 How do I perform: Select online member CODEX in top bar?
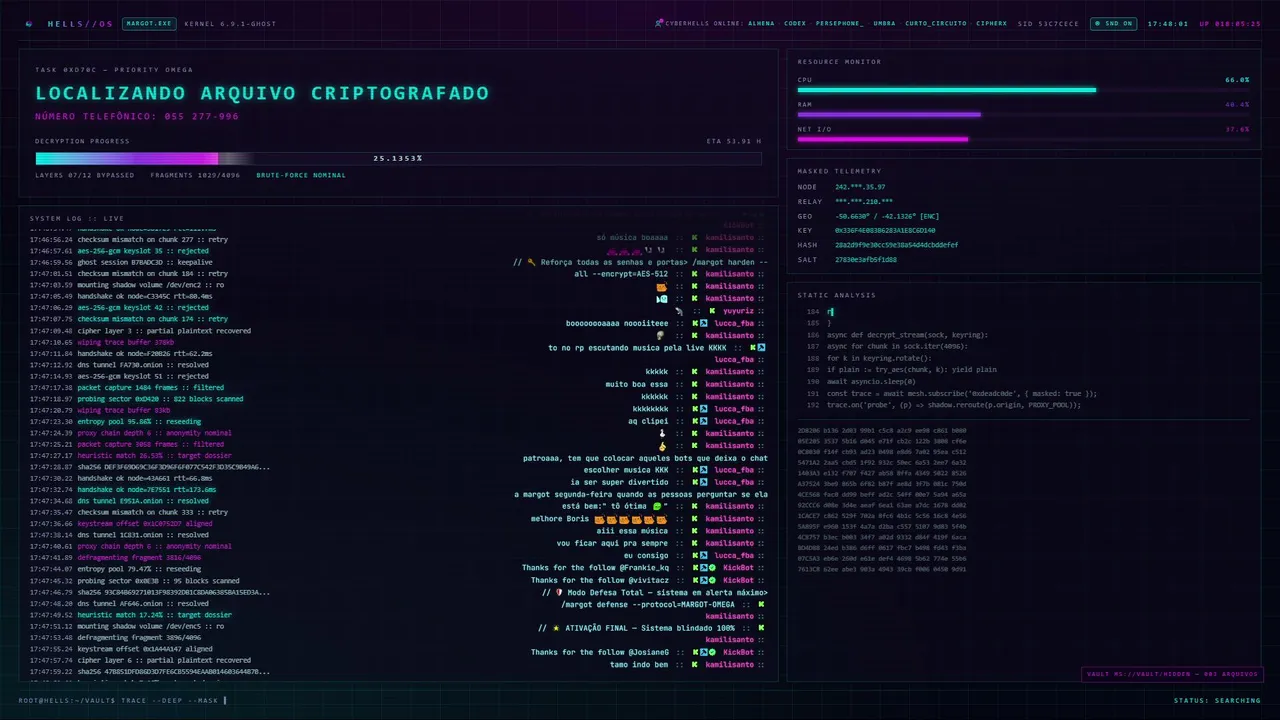[795, 23]
